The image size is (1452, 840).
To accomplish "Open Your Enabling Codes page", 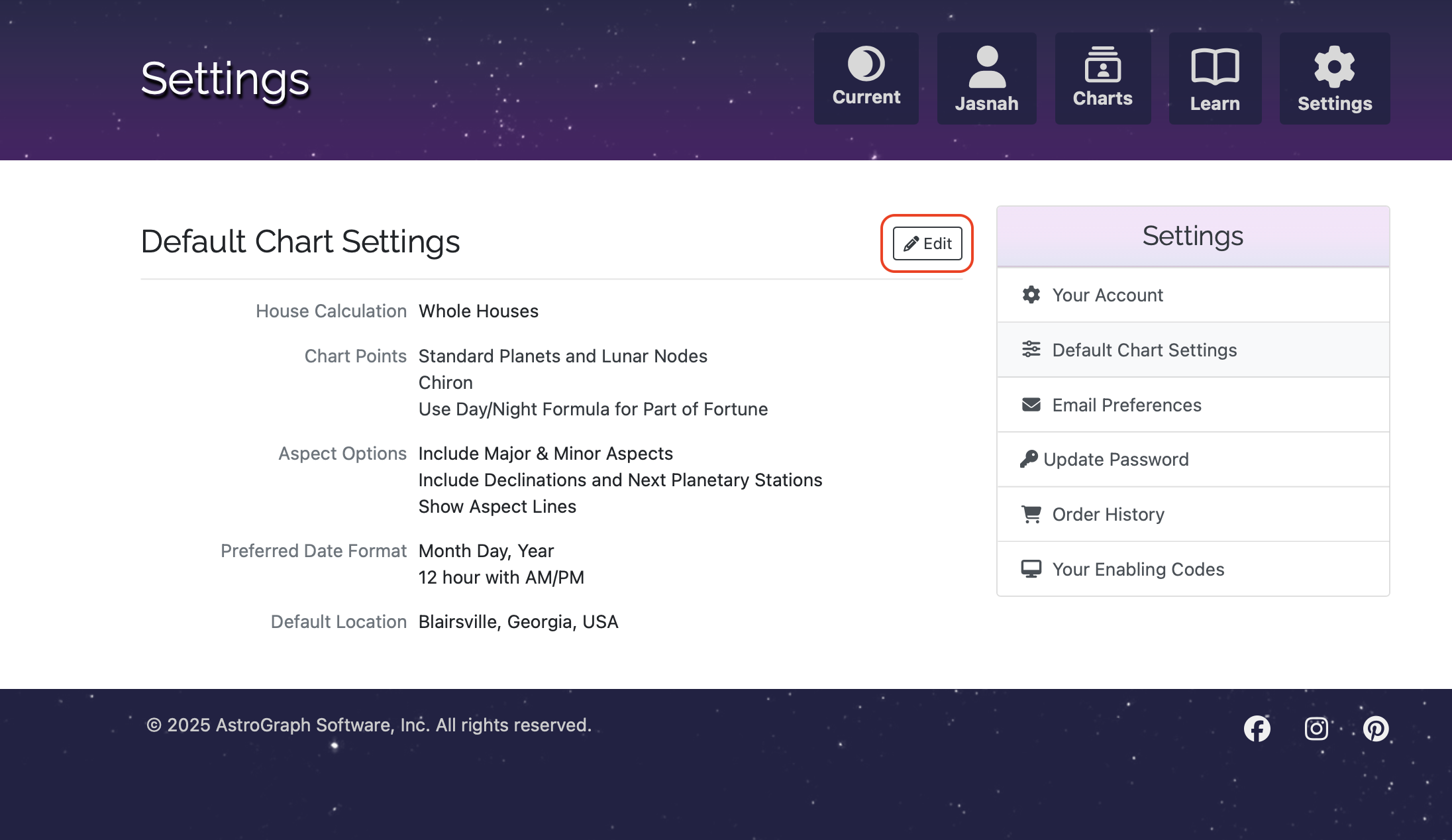I will pos(1138,569).
